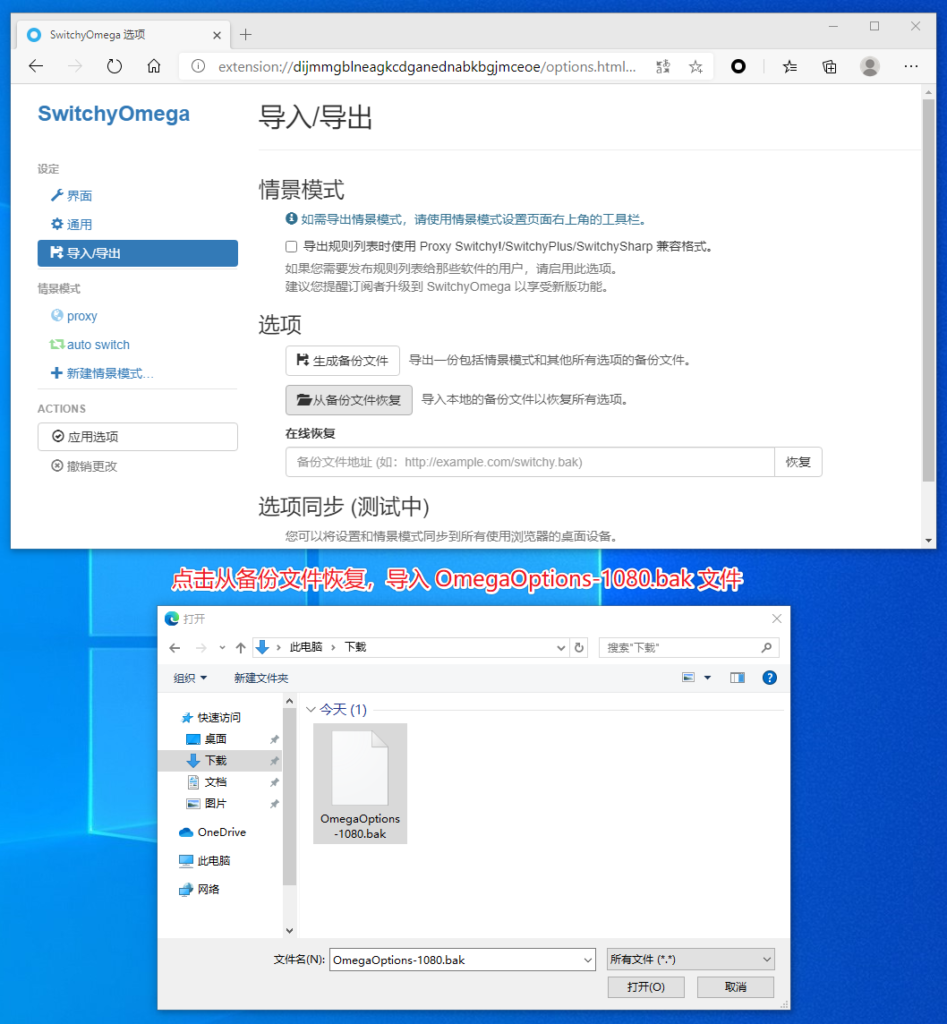
Task: Select the OmegaOptions-1080.bak file
Action: click(x=360, y=783)
